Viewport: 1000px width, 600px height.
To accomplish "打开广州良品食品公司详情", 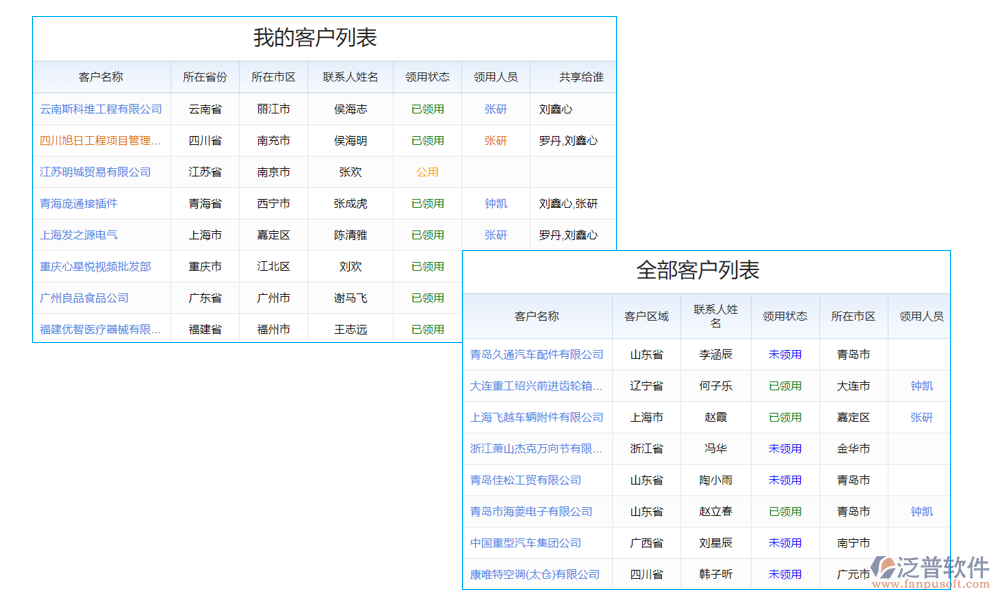I will point(83,297).
